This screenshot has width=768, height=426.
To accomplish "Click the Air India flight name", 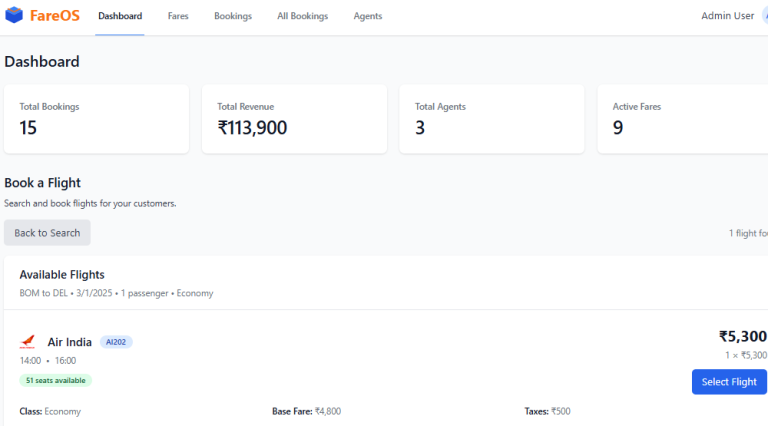I will click(x=70, y=342).
